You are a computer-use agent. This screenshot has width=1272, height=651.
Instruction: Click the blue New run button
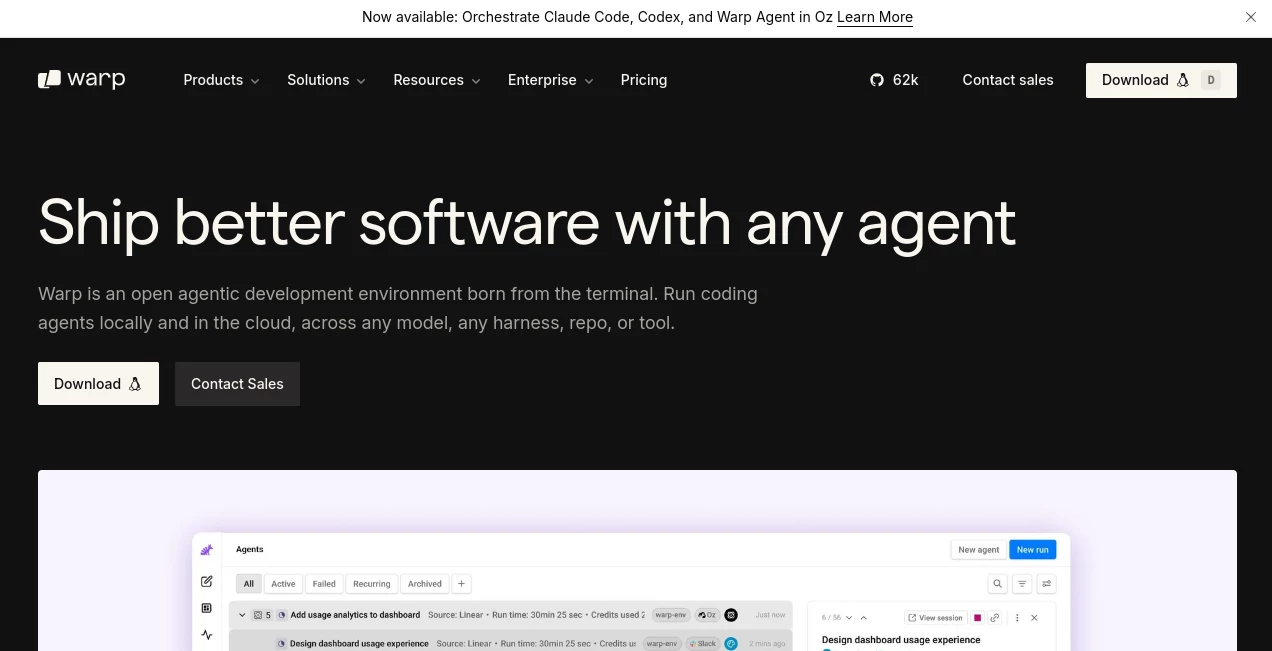pyautogui.click(x=1033, y=550)
